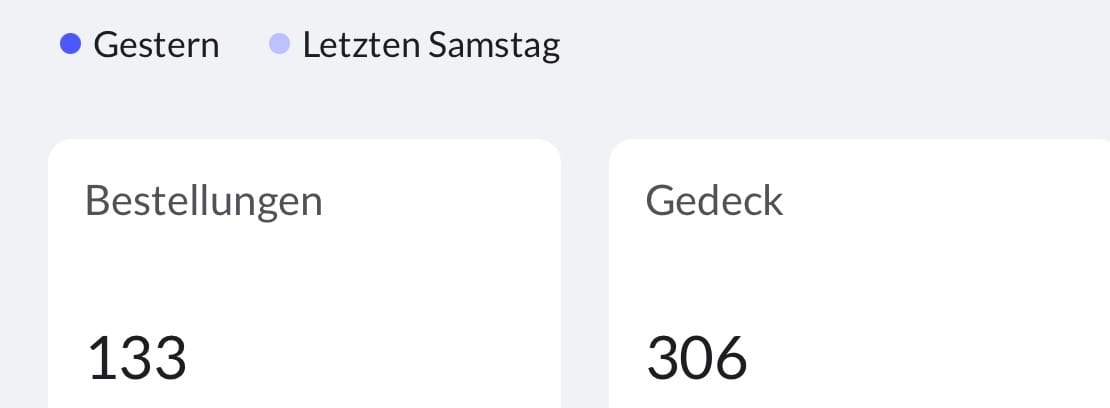Toggle the Letzten Samstag legend entry

(415, 45)
